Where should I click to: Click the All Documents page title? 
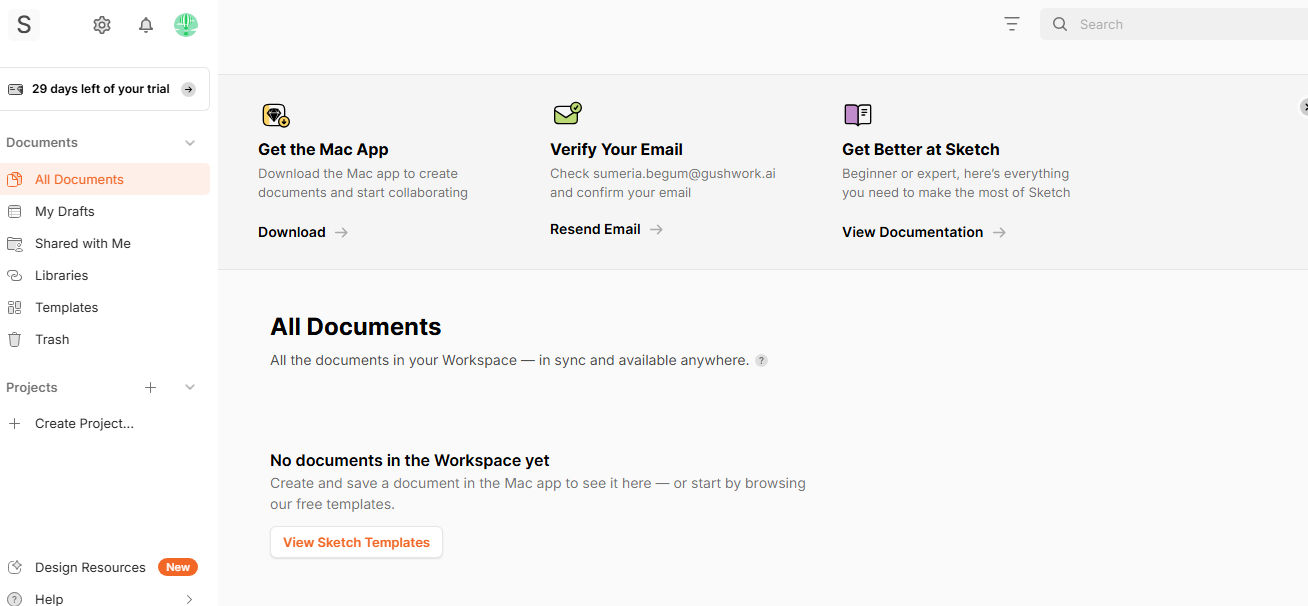(x=355, y=327)
